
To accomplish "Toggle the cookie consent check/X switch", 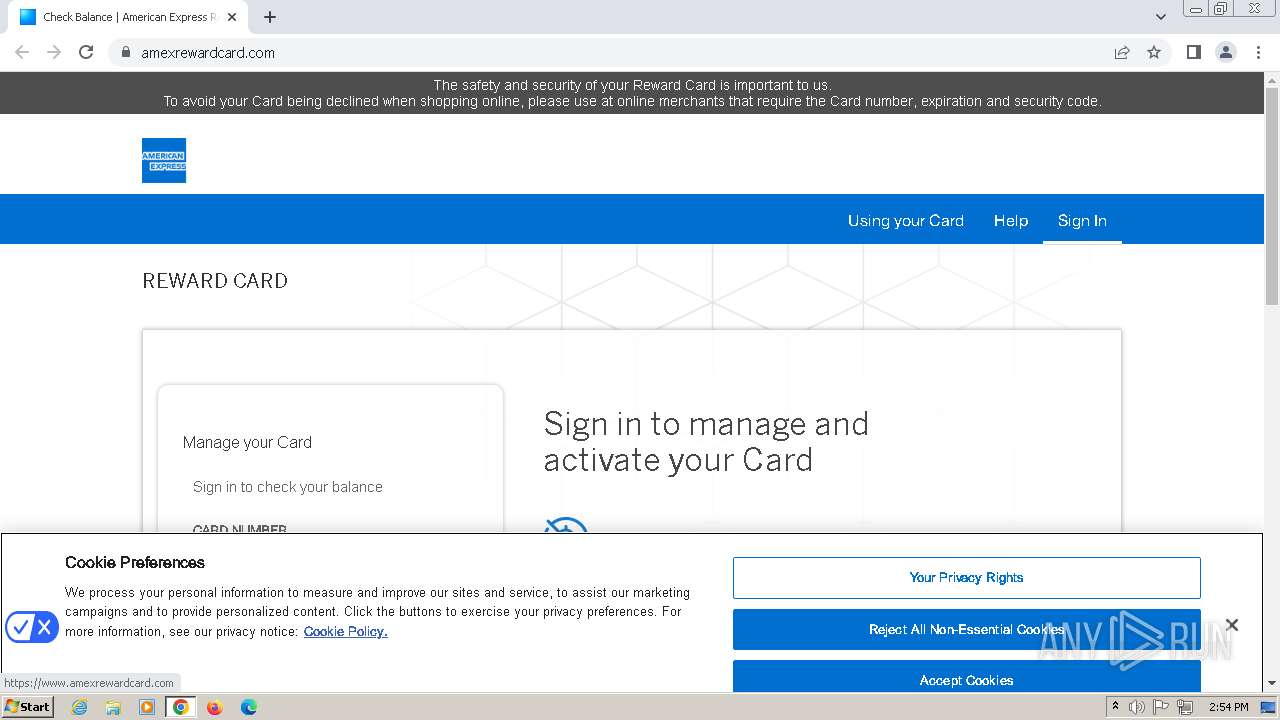I will (x=32, y=627).
